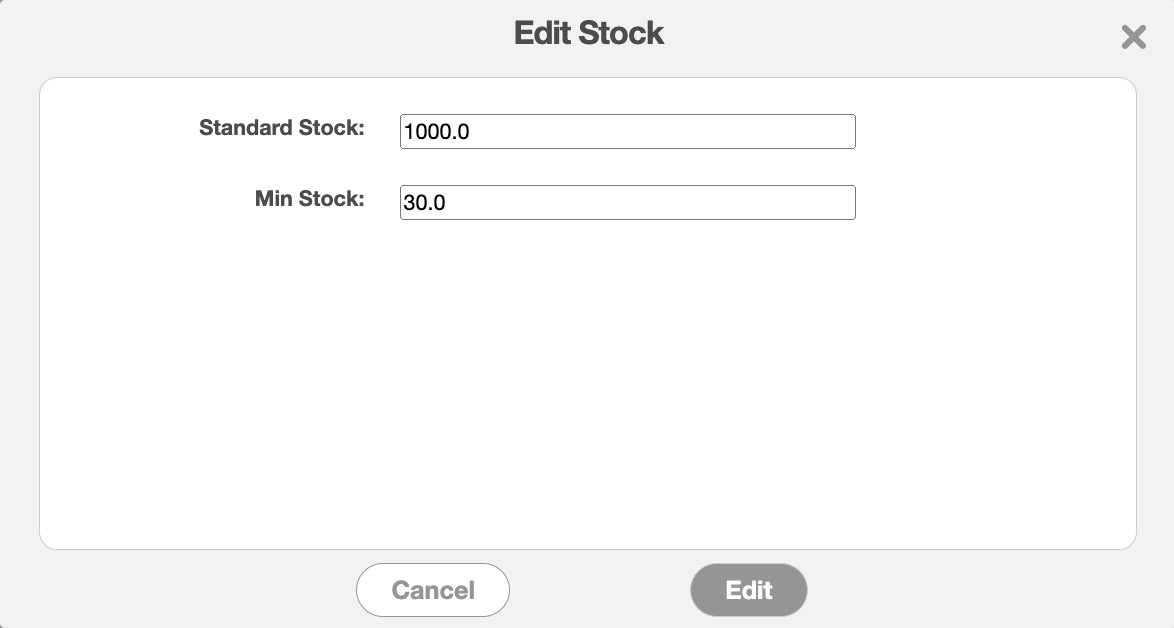Viewport: 1174px width, 628px height.
Task: Click the Standard Stock label
Action: point(281,128)
